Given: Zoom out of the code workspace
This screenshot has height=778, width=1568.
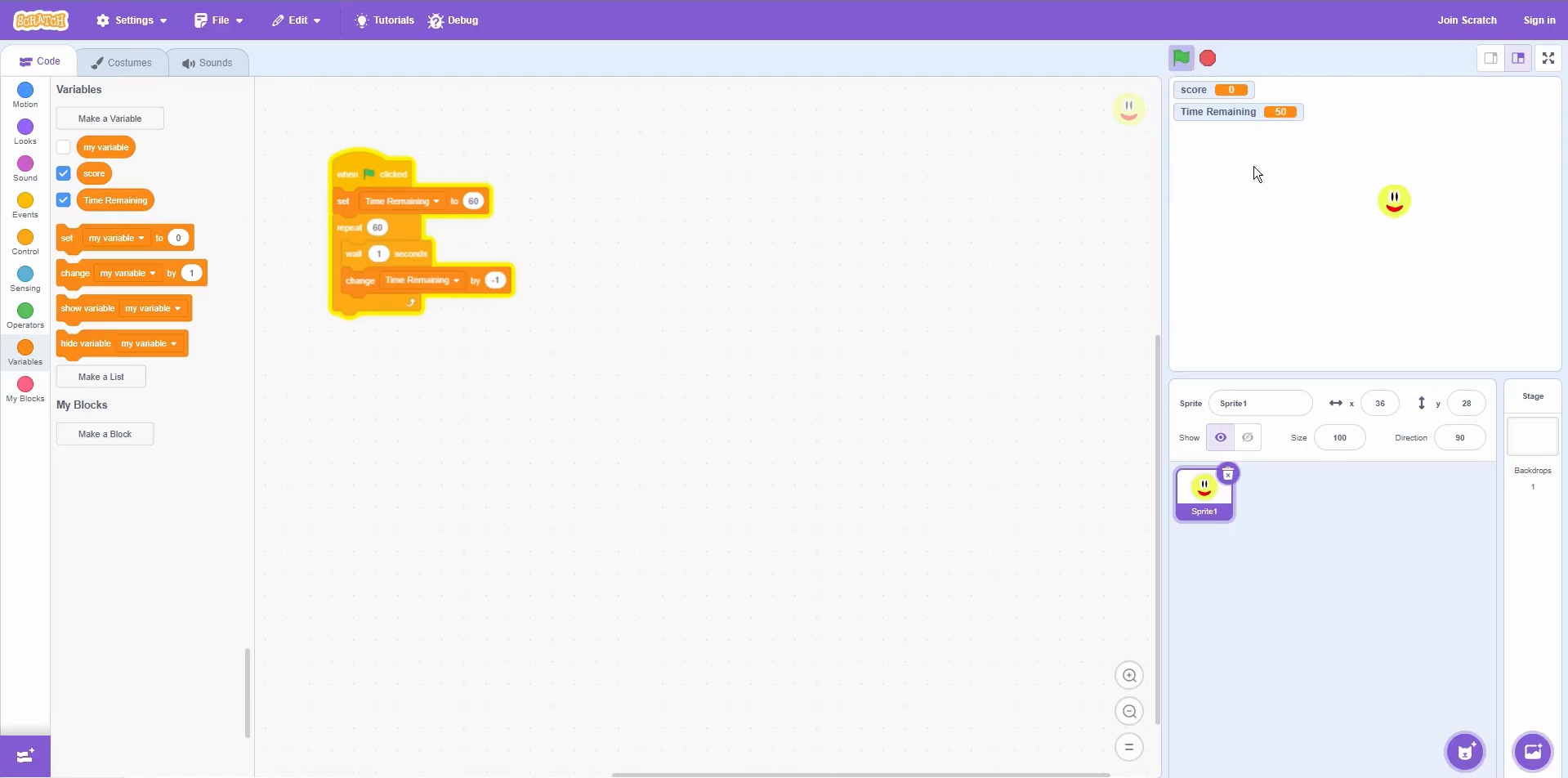Looking at the screenshot, I should pyautogui.click(x=1128, y=712).
